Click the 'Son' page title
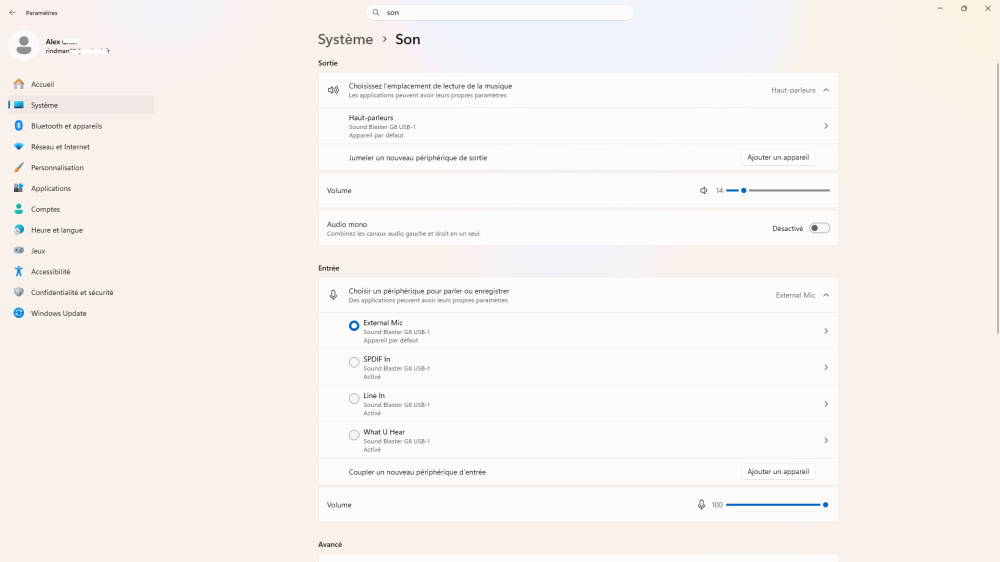This screenshot has height=562, width=1000. click(x=408, y=40)
